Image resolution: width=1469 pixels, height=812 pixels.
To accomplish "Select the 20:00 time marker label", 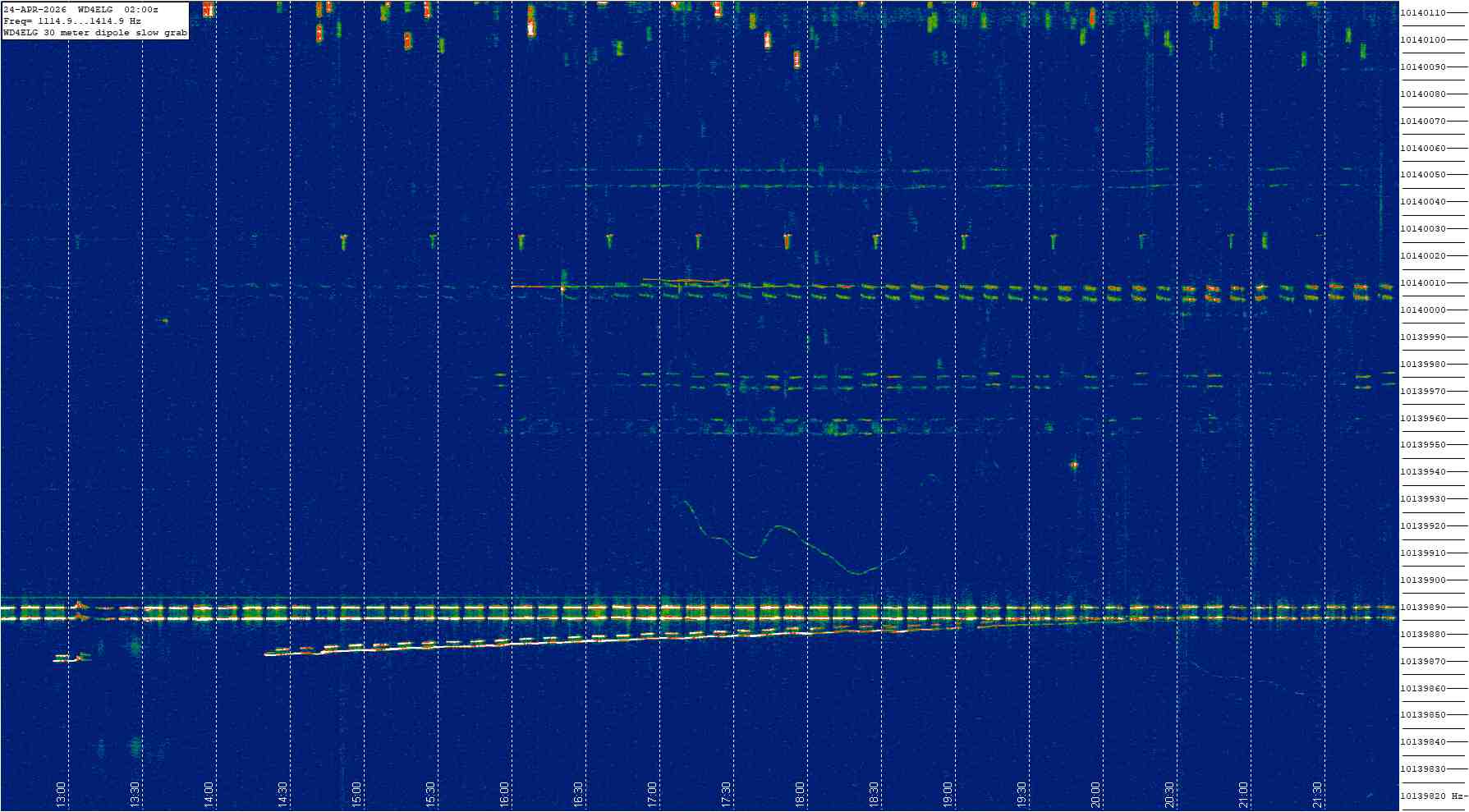I will [1095, 794].
